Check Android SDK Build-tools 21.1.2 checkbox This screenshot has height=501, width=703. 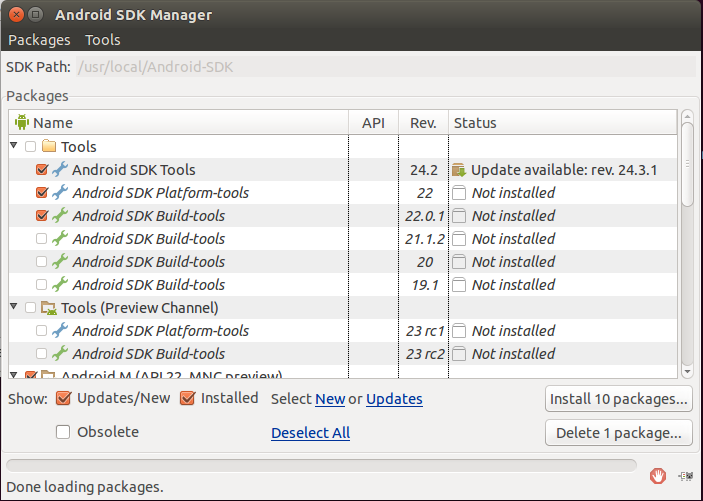[41, 238]
